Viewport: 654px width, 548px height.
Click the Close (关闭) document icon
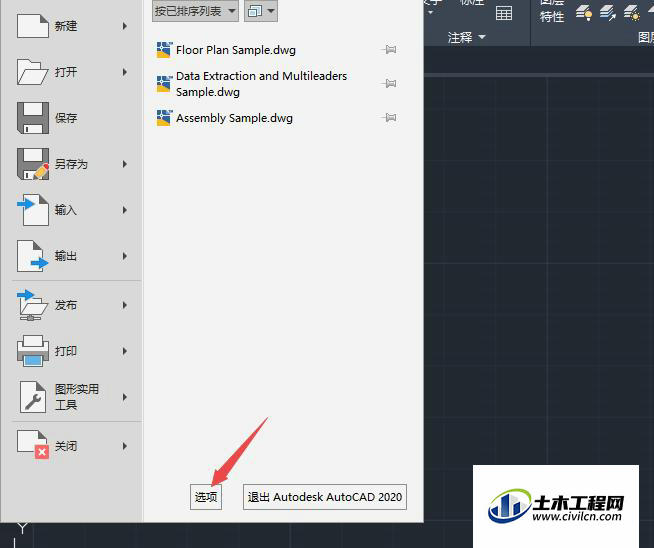(33, 445)
